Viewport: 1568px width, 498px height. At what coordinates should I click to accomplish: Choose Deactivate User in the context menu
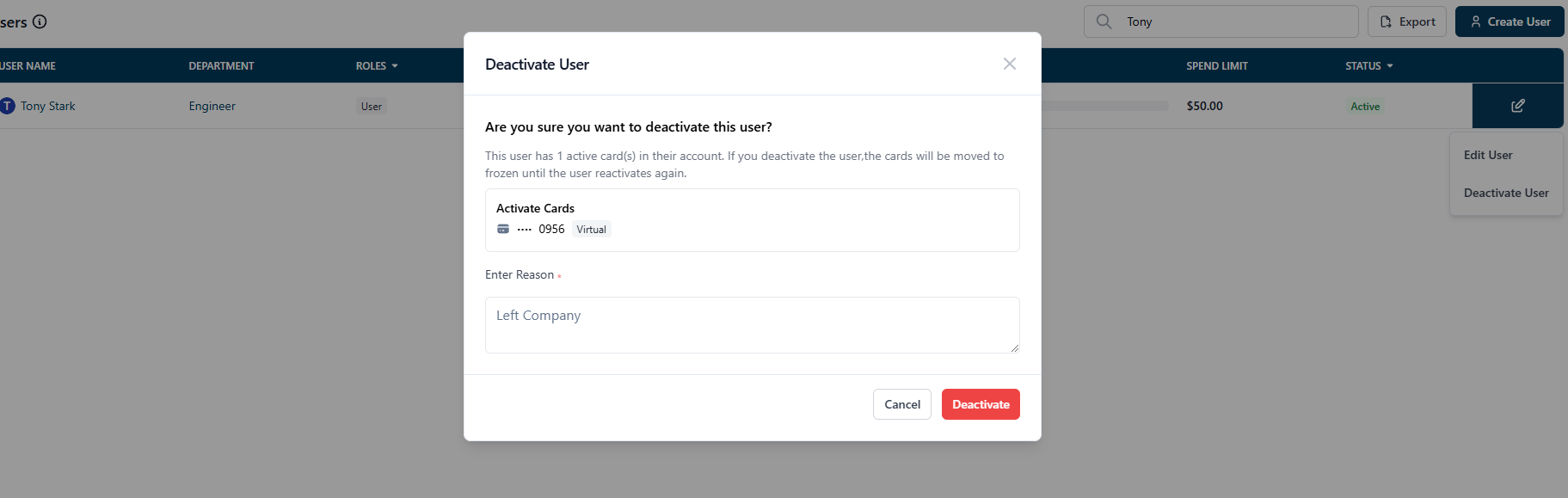coord(1506,193)
